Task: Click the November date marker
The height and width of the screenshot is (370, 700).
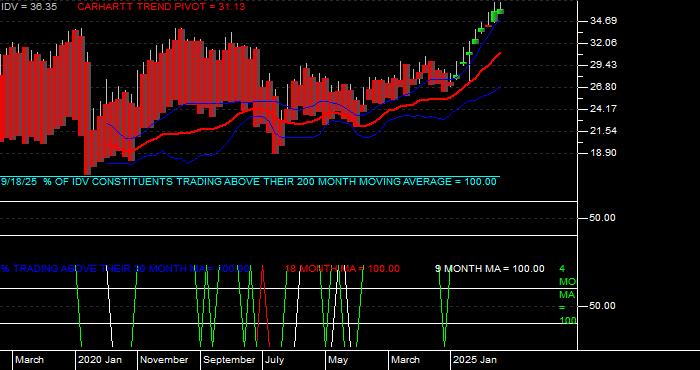Action: pyautogui.click(x=165, y=360)
